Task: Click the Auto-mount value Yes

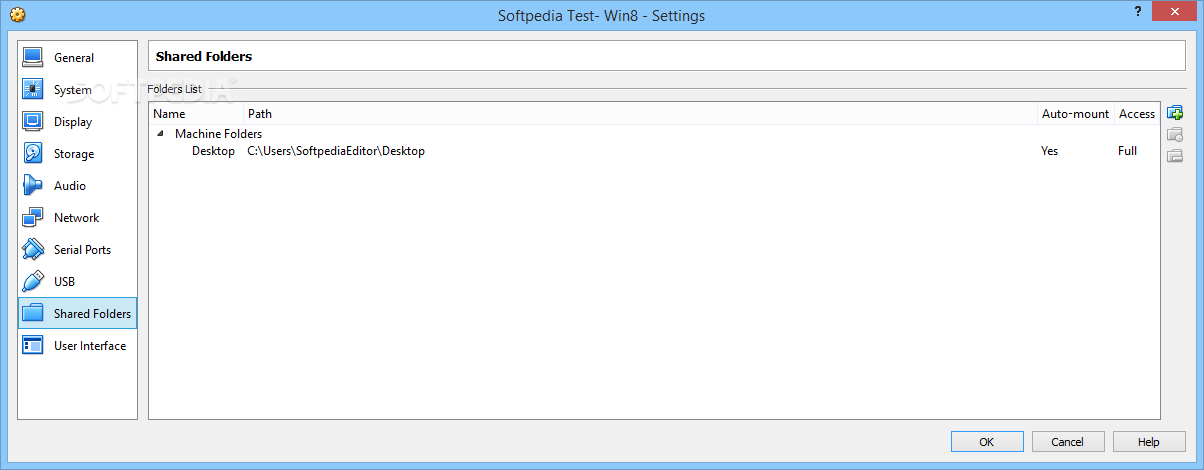Action: 1049,151
